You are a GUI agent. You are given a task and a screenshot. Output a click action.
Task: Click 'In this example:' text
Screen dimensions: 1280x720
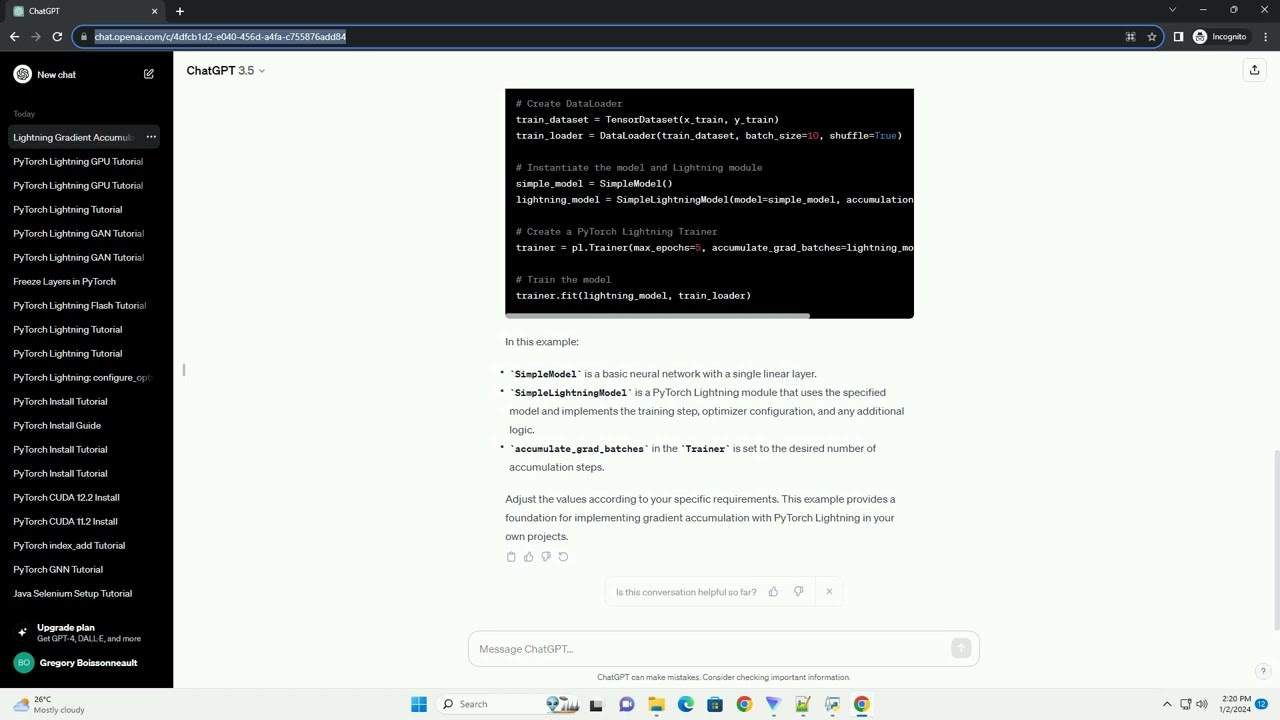542,342
